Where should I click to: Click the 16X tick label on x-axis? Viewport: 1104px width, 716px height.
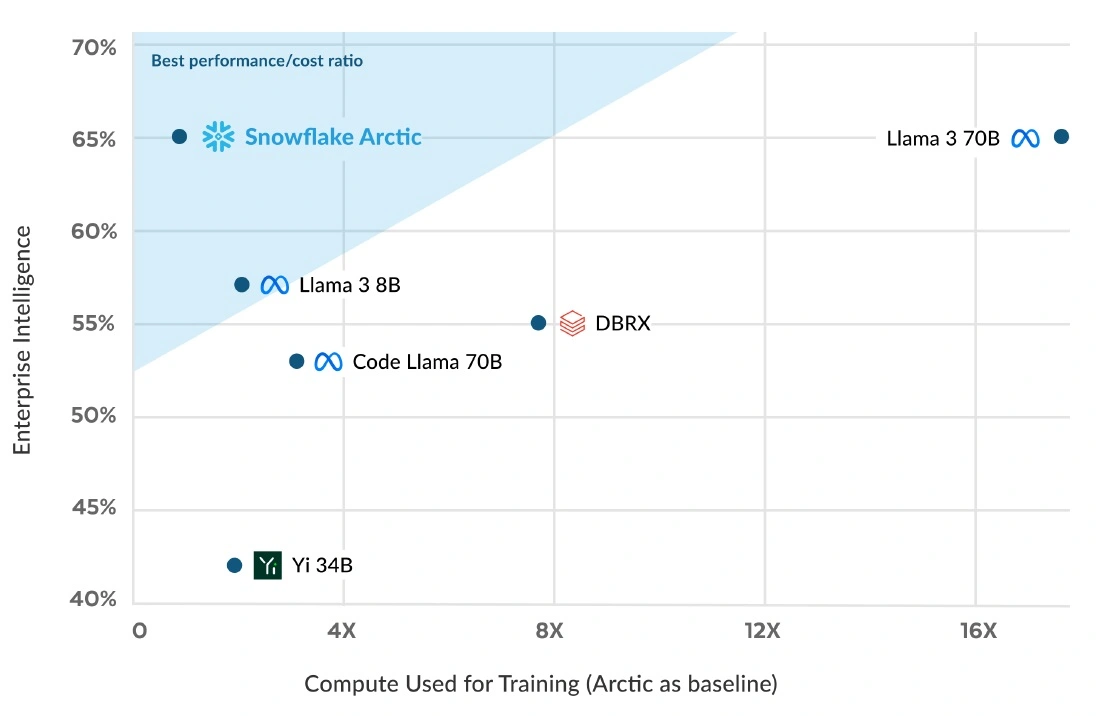(x=978, y=631)
